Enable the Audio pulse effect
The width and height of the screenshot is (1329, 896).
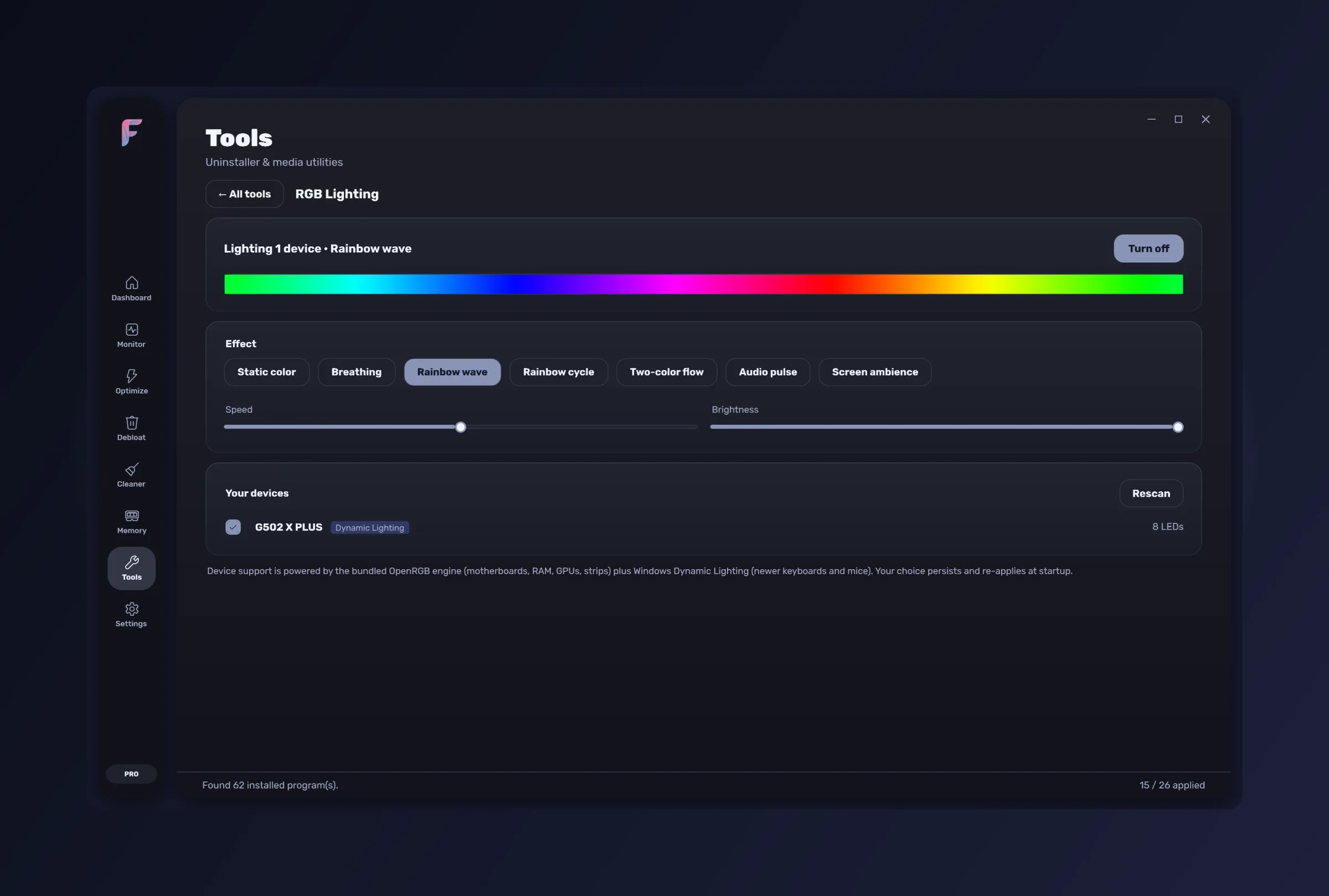768,372
